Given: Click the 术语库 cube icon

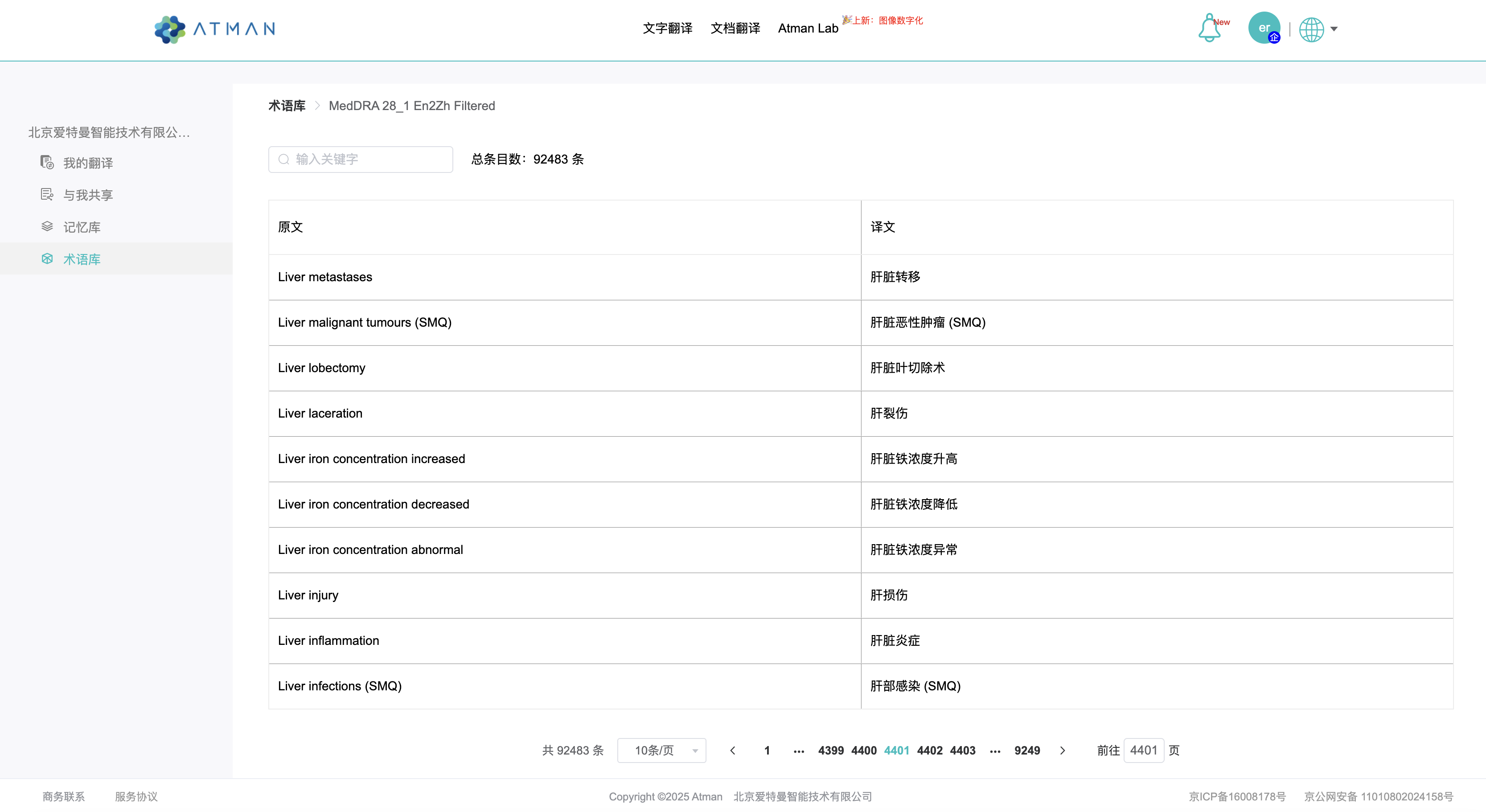Looking at the screenshot, I should pos(47,259).
